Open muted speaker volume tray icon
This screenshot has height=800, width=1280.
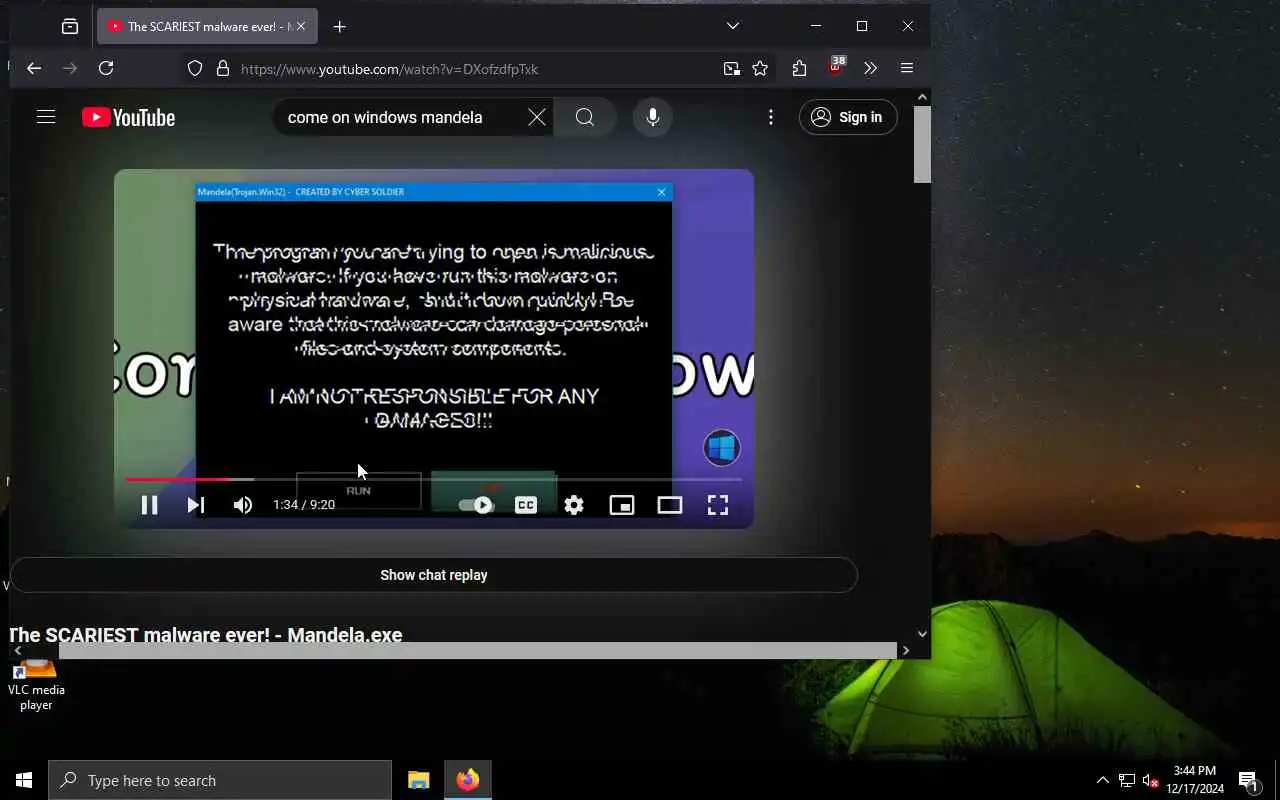[x=1150, y=780]
